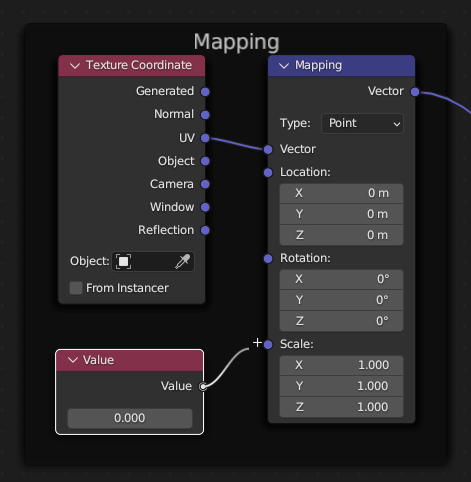
Task: Click the Camera output socket
Action: coord(205,184)
